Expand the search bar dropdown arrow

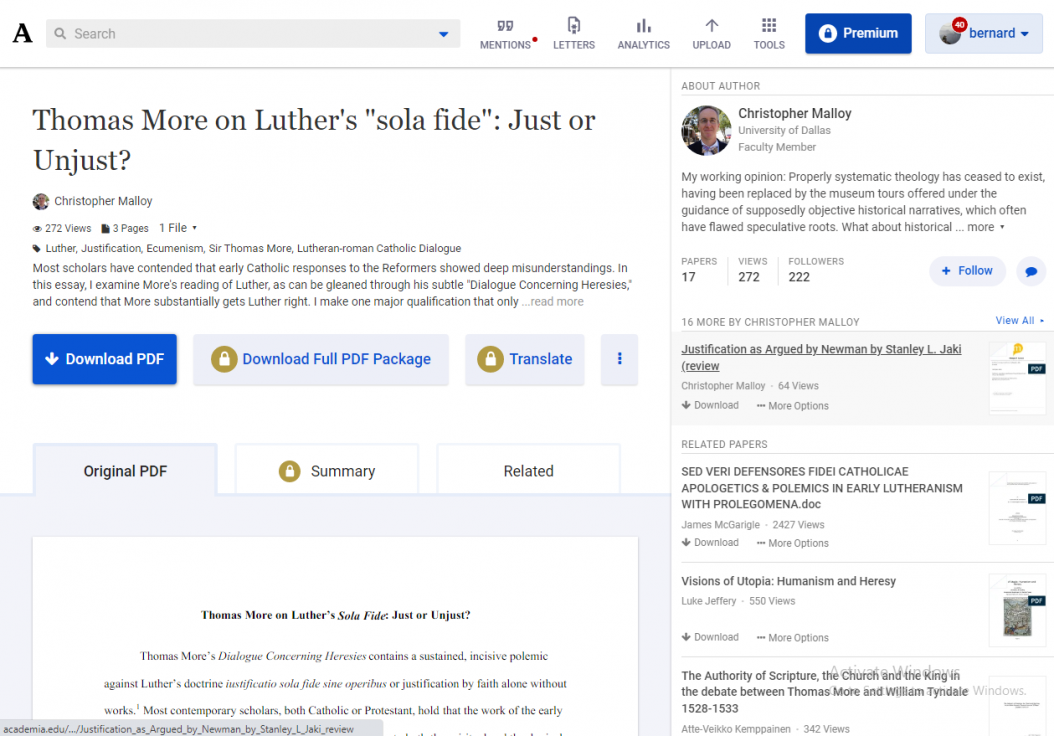coord(443,34)
